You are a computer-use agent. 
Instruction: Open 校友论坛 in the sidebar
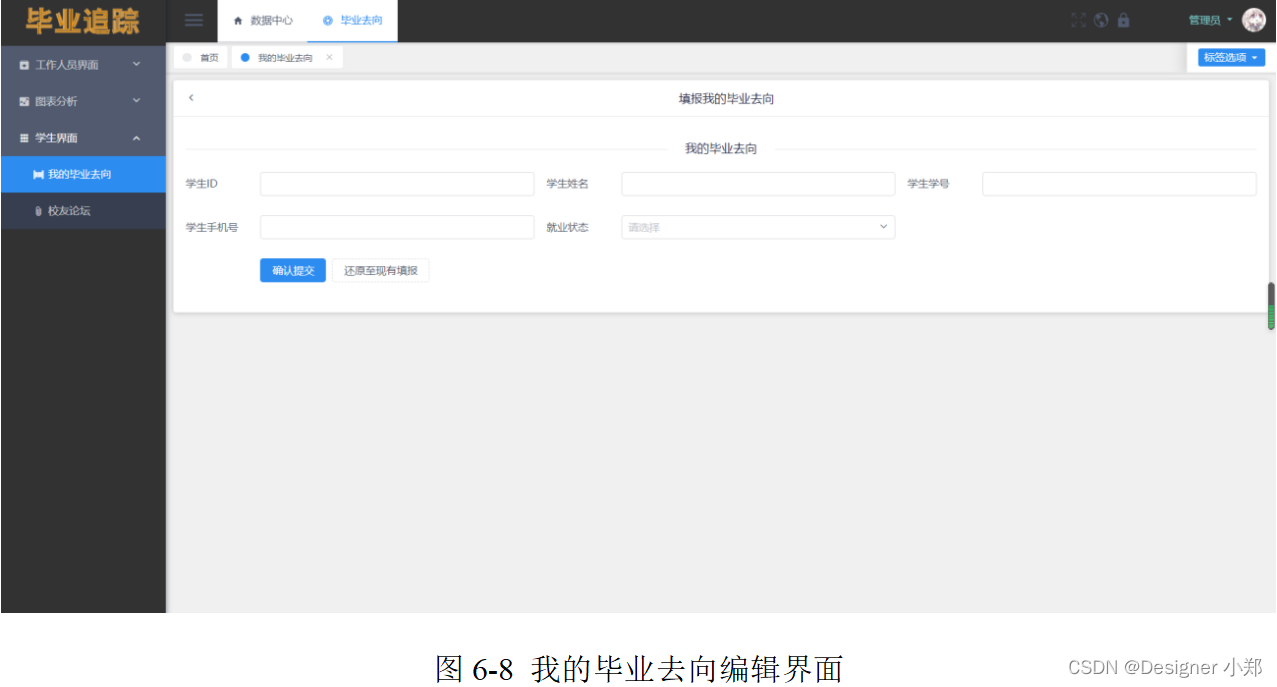point(83,211)
